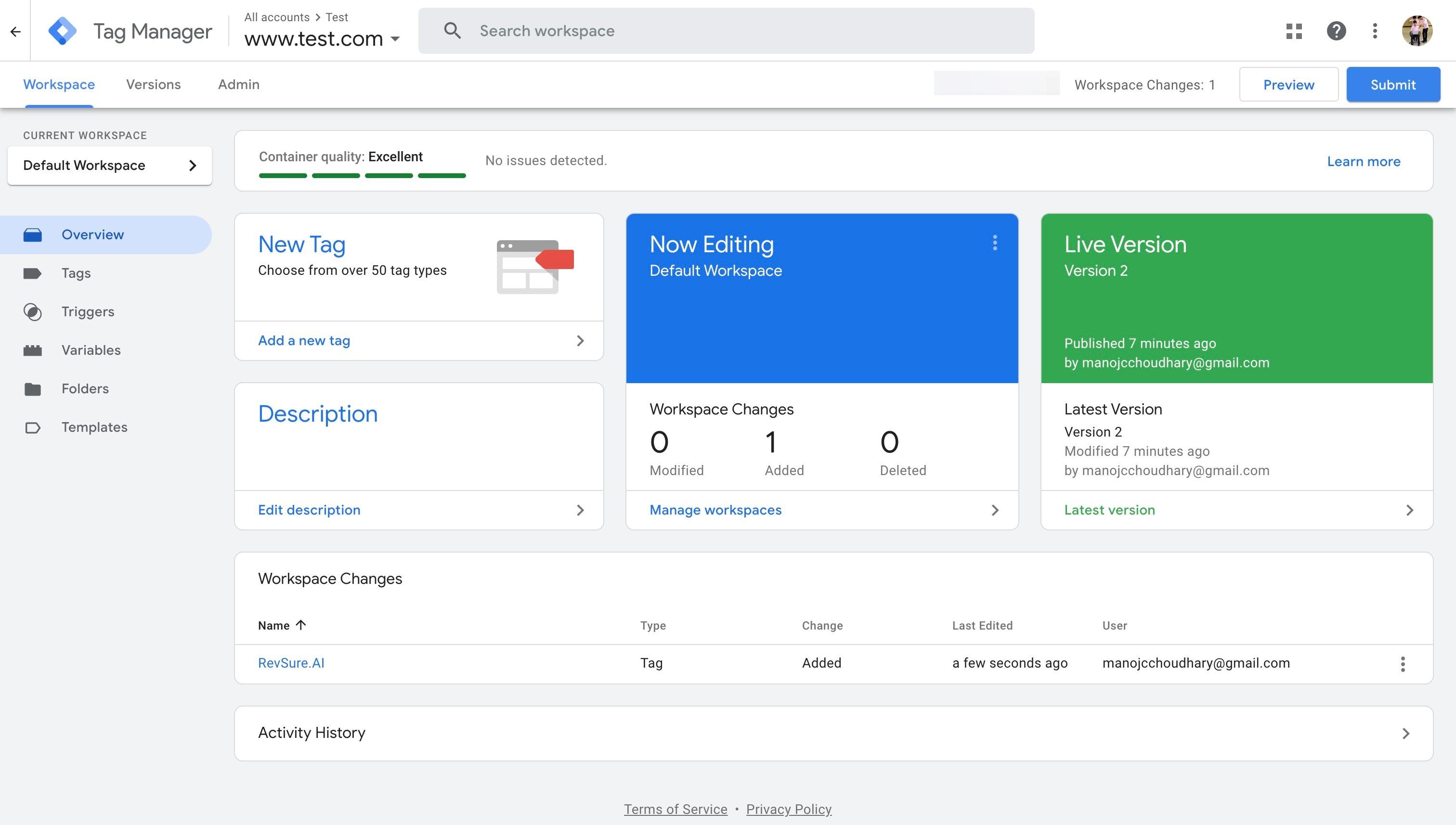Click the back arrow icon
Image resolution: width=1456 pixels, height=825 pixels.
tap(15, 31)
